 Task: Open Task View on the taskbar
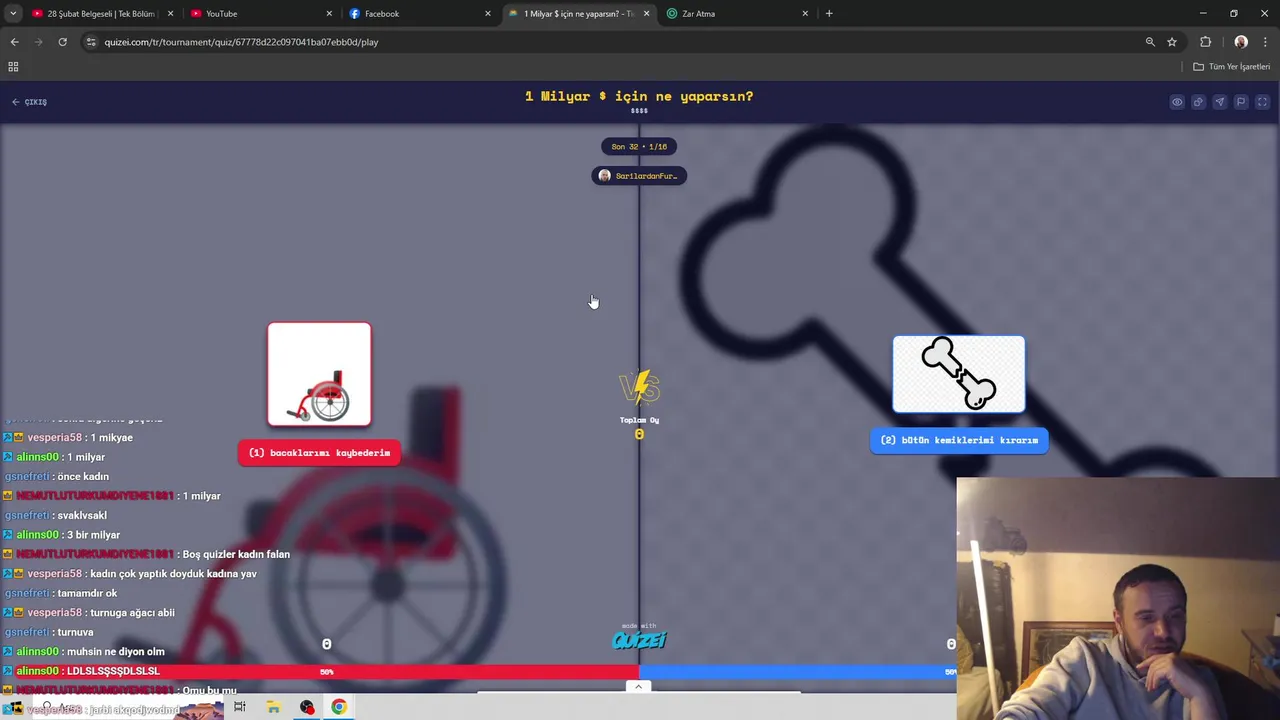(240, 707)
